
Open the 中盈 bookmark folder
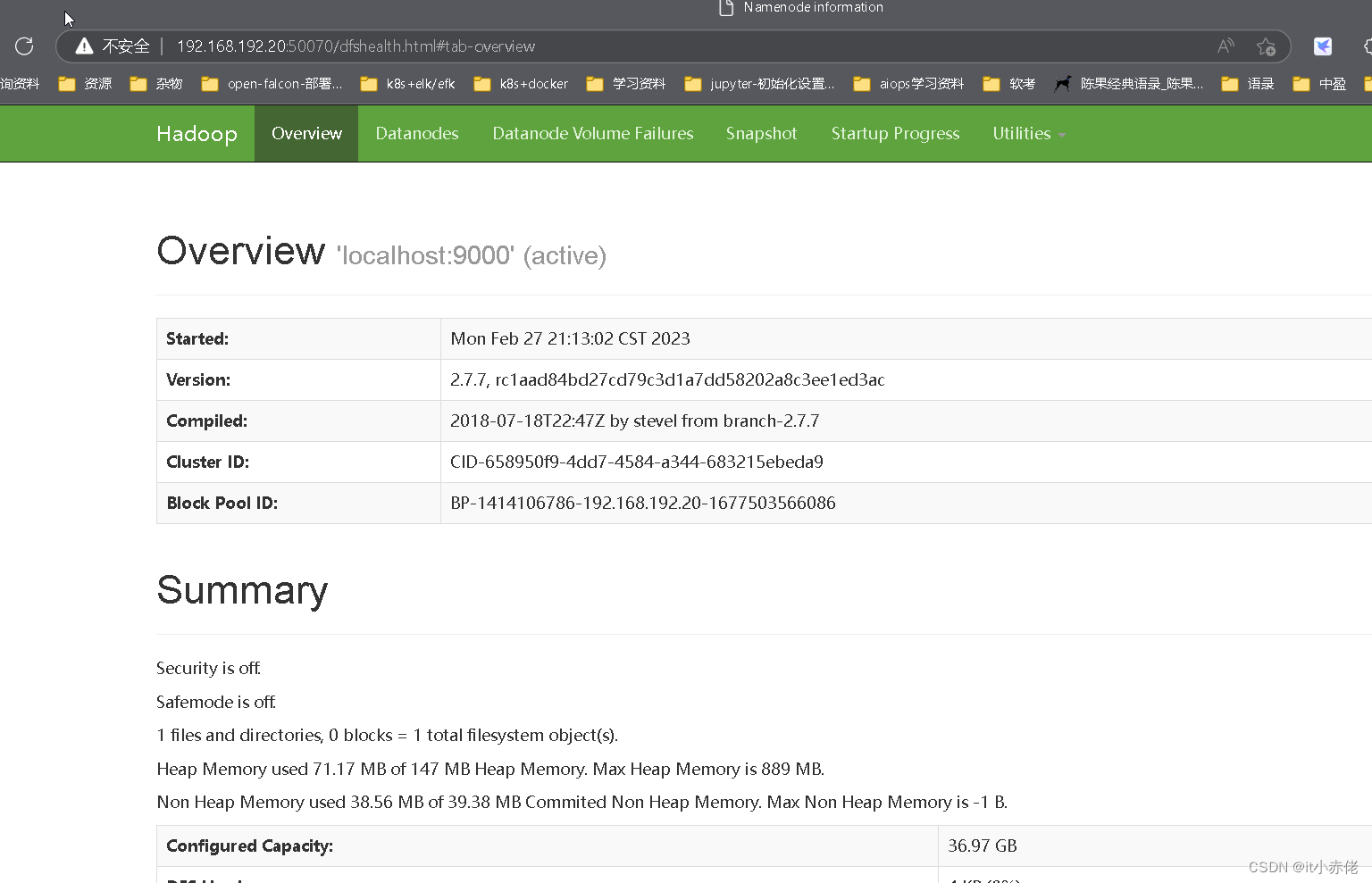1319,84
